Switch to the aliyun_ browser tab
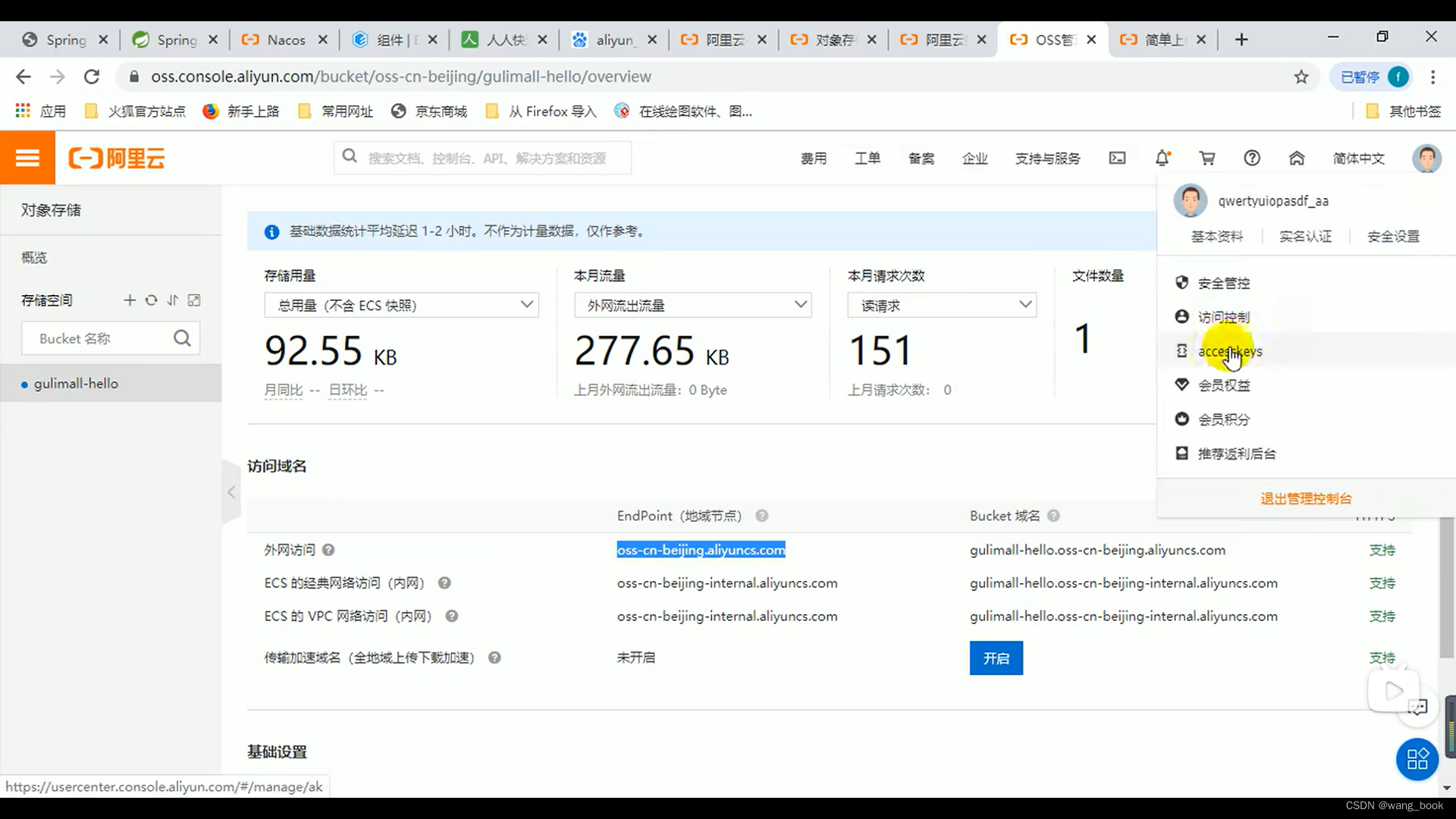The image size is (1456, 819). (x=615, y=39)
